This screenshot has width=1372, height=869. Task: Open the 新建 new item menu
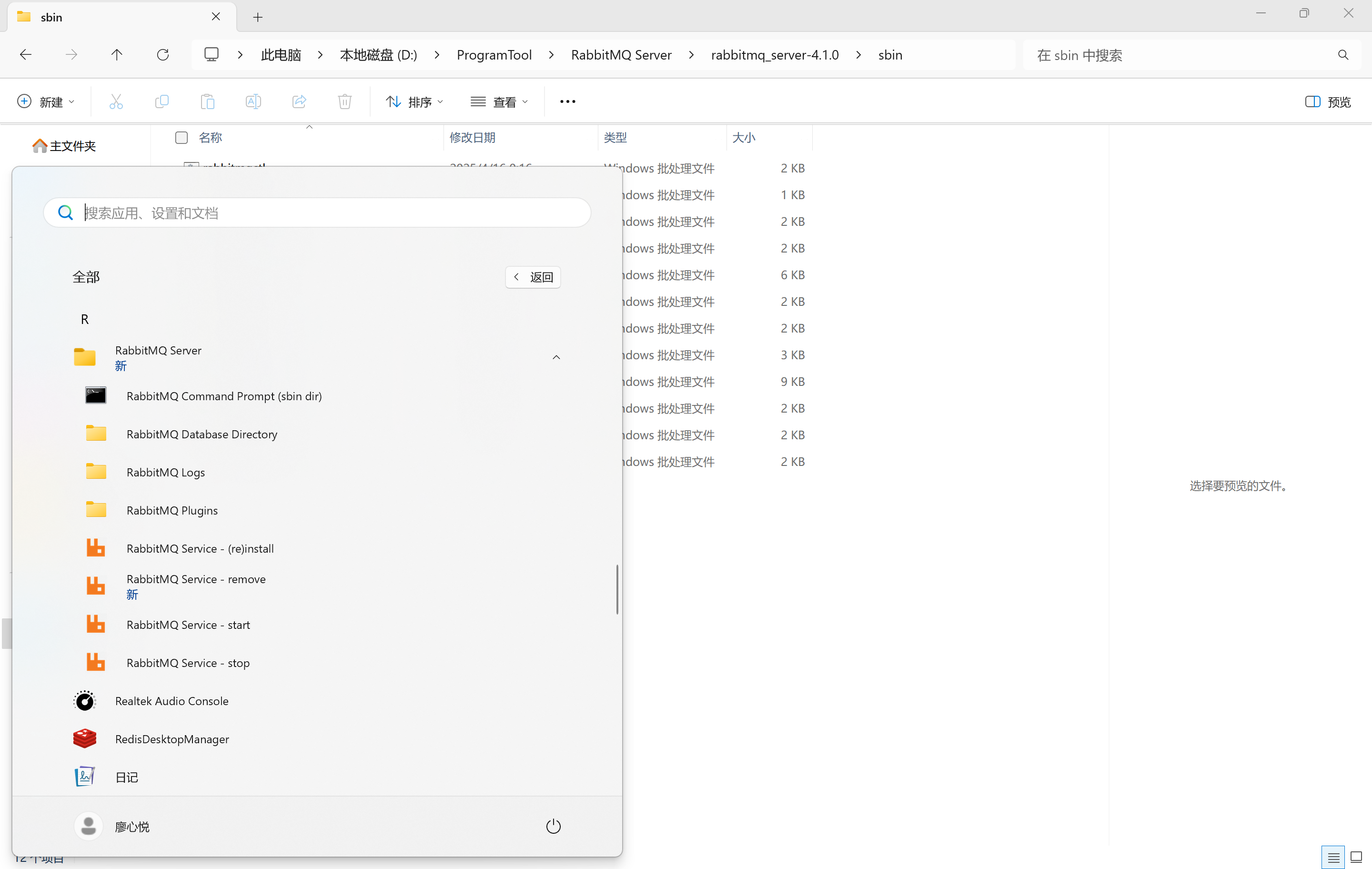46,101
